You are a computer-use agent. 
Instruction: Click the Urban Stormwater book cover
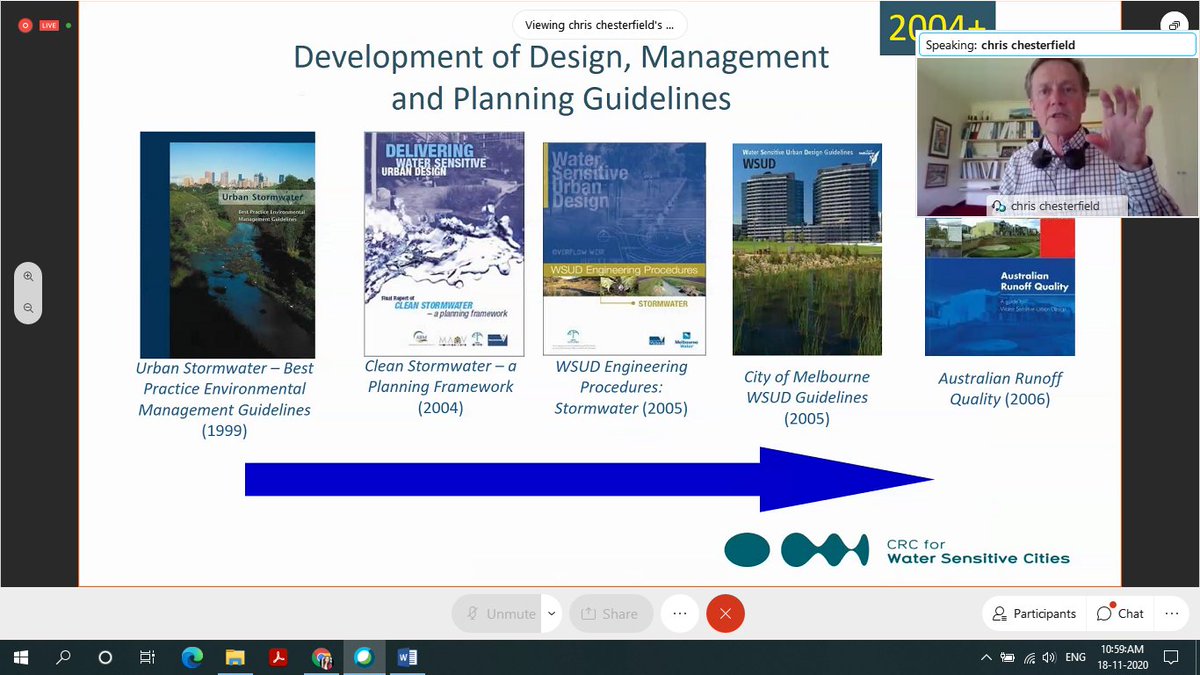click(227, 245)
